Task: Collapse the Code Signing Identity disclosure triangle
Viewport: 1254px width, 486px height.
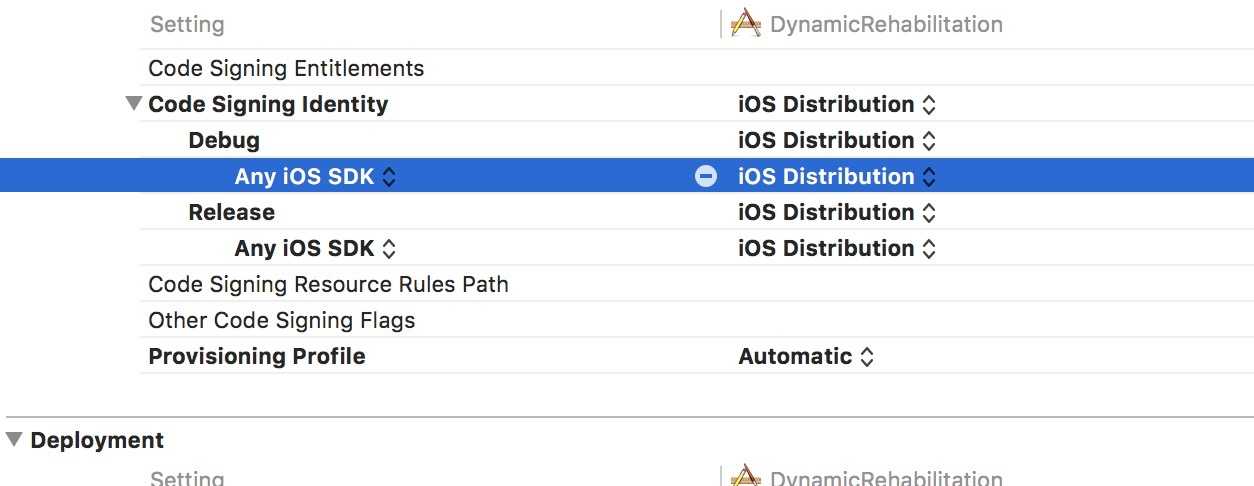Action: [134, 104]
